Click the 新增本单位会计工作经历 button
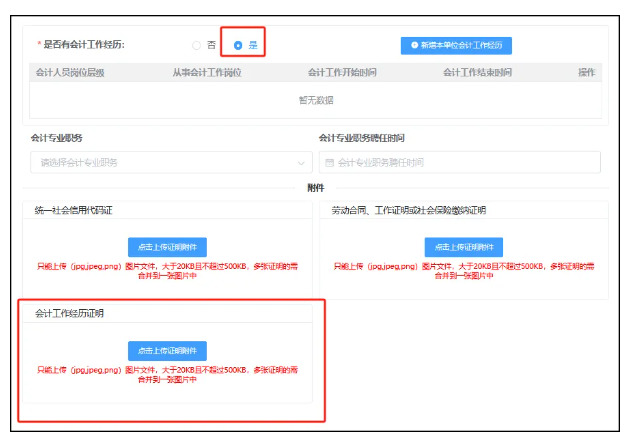The width and height of the screenshot is (636, 436). (x=456, y=45)
